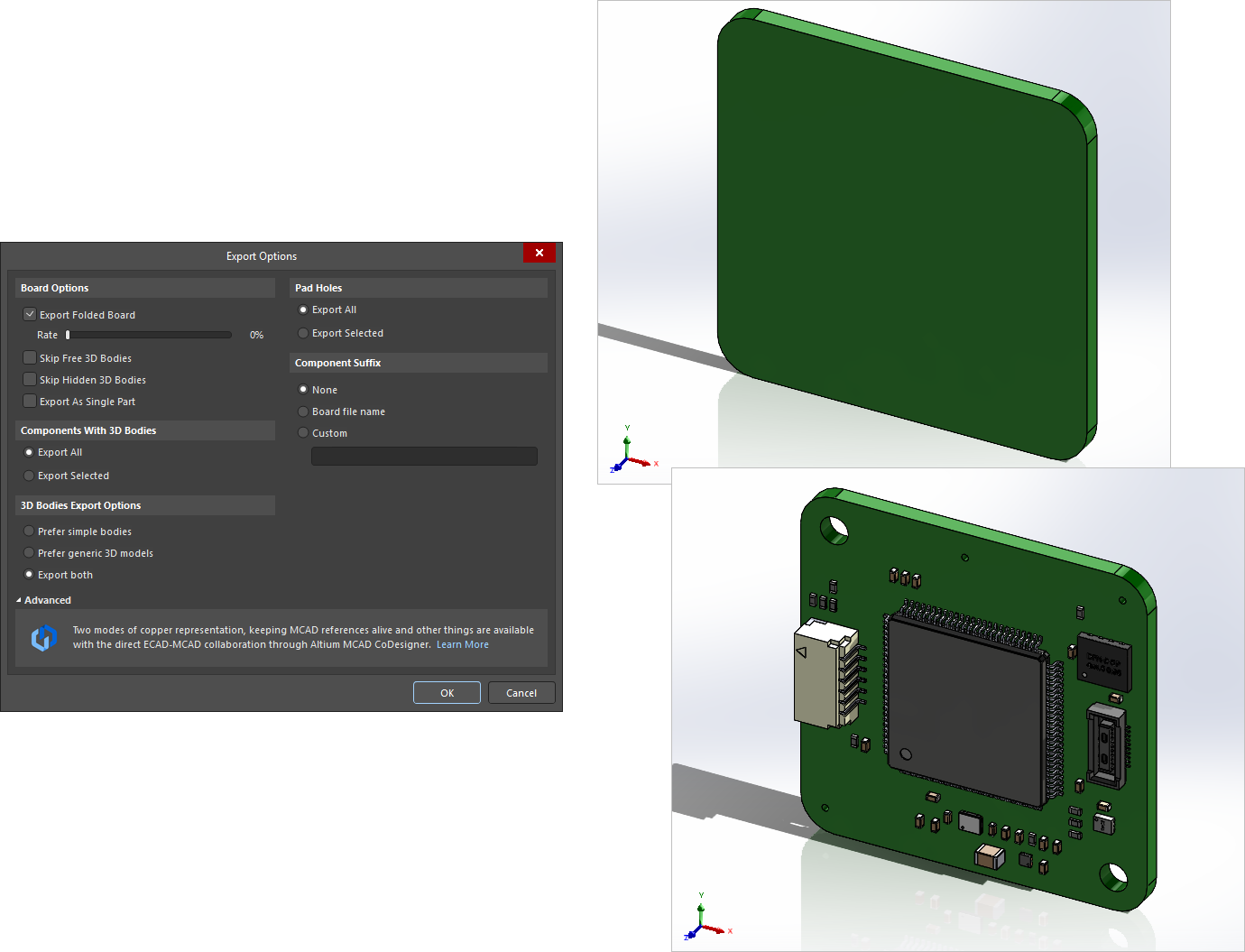Image resolution: width=1245 pixels, height=952 pixels.
Task: Choose Custom component suffix
Action: [303, 432]
